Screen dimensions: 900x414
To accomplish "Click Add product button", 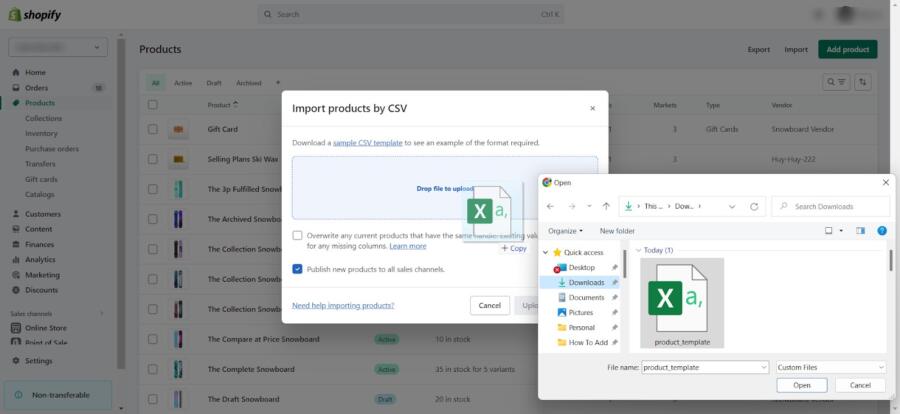I will click(x=848, y=49).
